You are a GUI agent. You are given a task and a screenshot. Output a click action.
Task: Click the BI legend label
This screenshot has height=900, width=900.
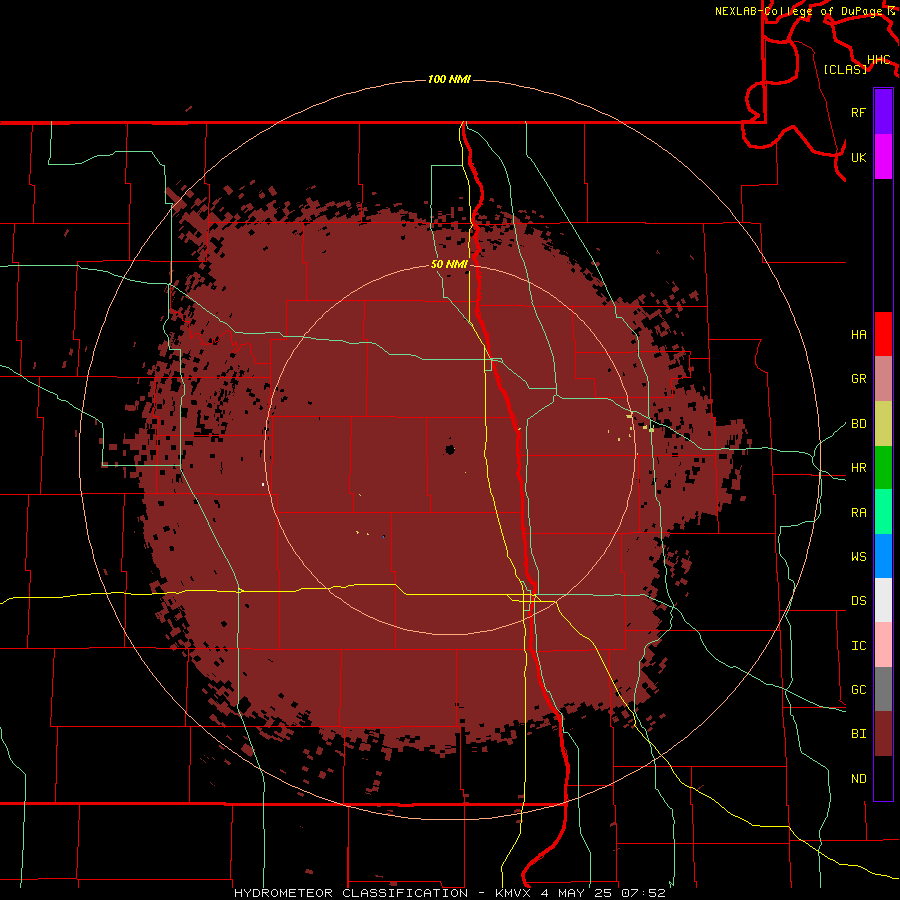coord(858,734)
